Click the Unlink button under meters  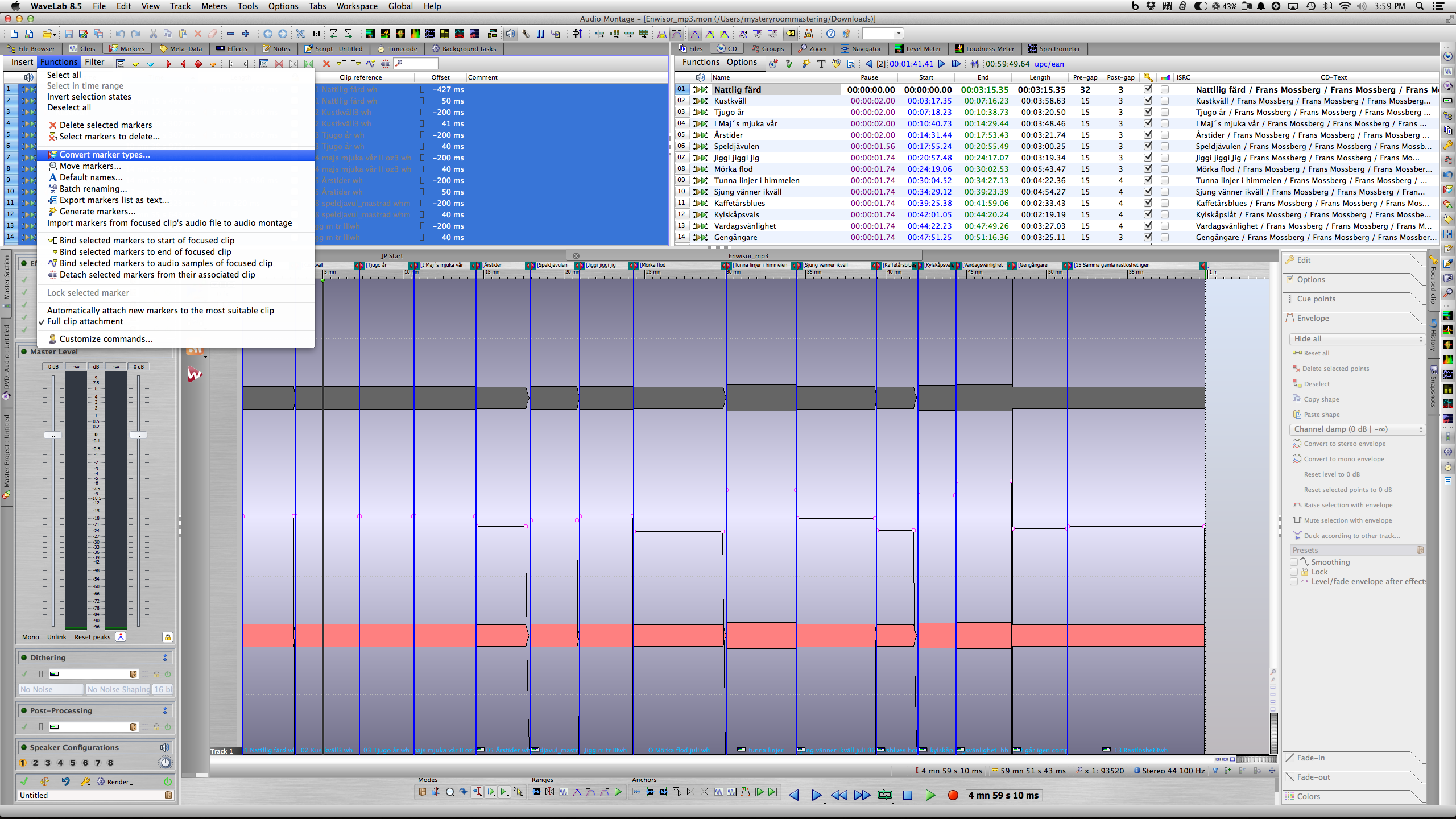[x=56, y=637]
